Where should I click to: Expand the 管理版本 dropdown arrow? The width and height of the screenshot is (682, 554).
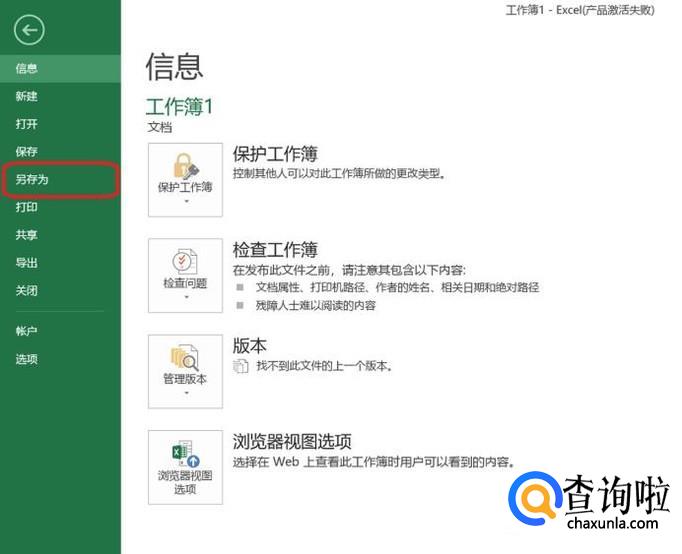[x=186, y=393]
